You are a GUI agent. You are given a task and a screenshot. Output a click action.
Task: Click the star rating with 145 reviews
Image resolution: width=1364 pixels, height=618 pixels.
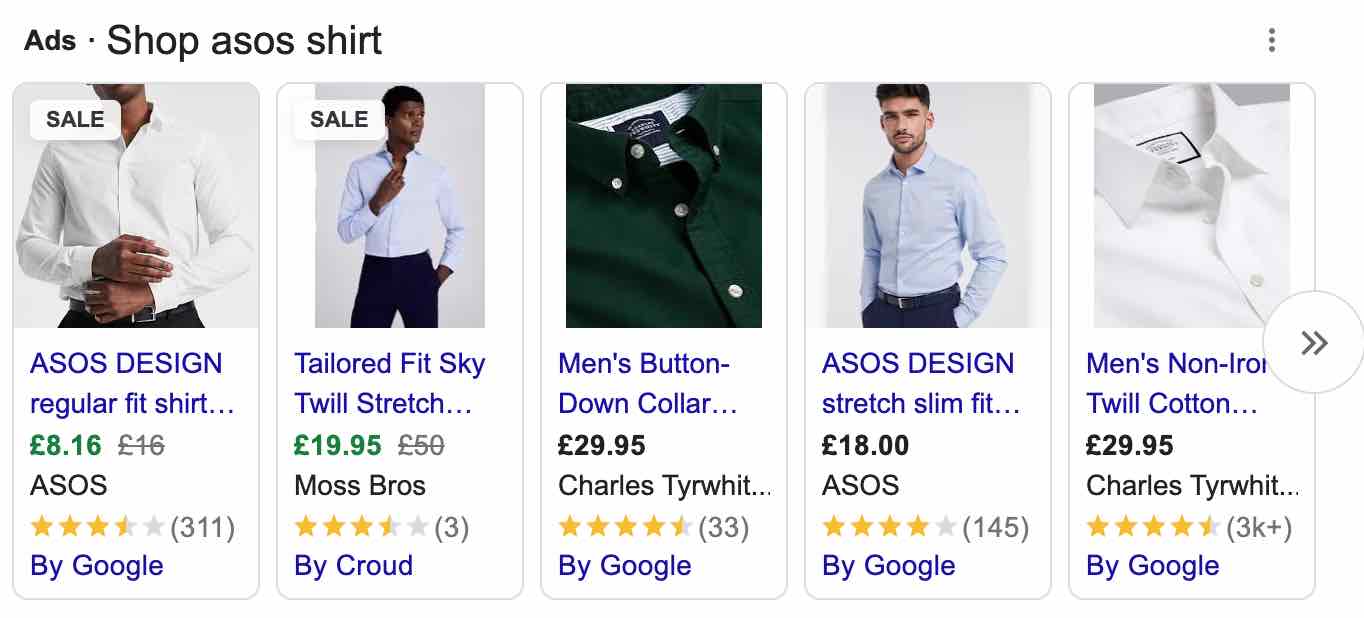(889, 526)
